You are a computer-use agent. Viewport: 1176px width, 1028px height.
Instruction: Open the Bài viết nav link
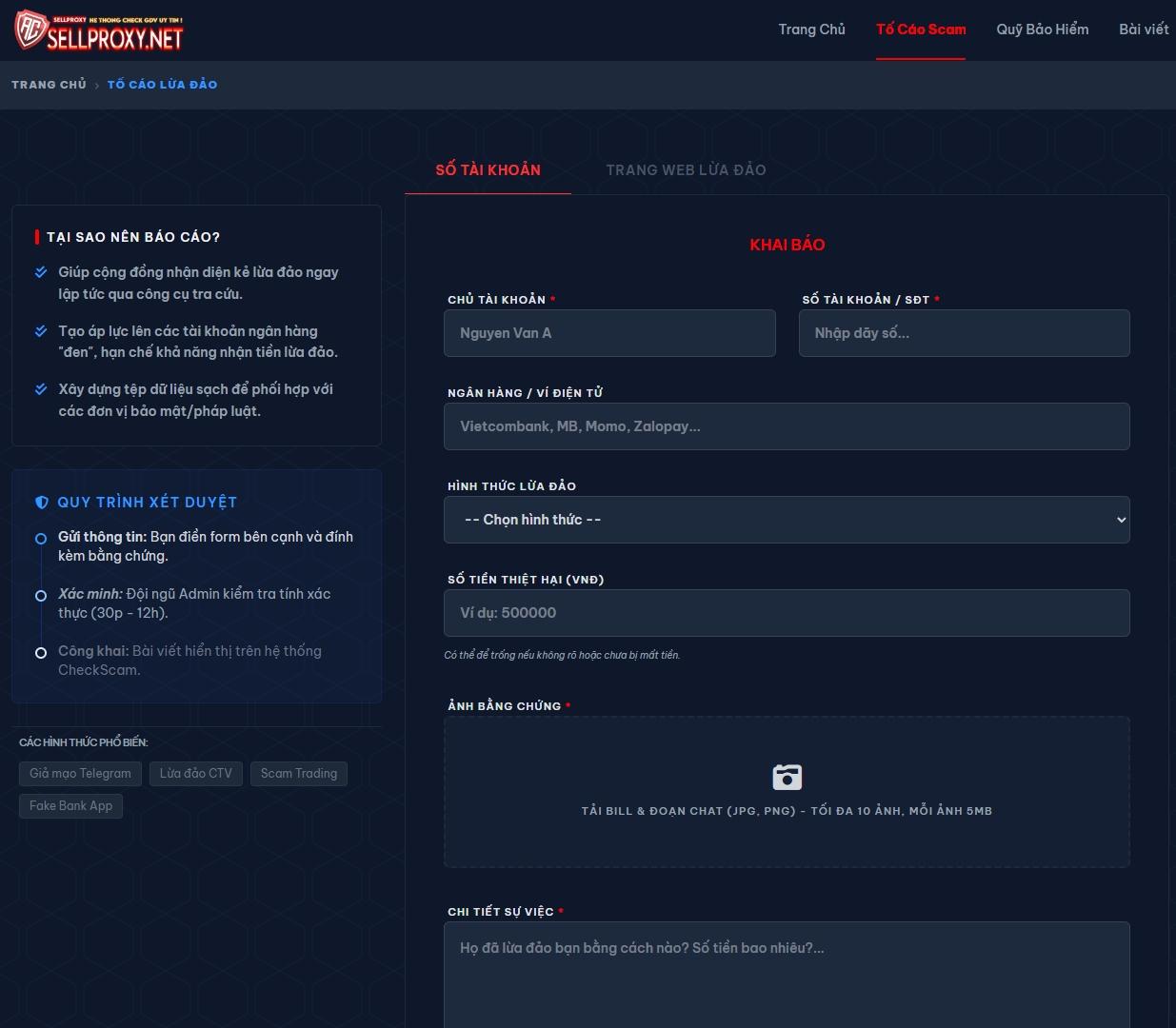pyautogui.click(x=1143, y=30)
